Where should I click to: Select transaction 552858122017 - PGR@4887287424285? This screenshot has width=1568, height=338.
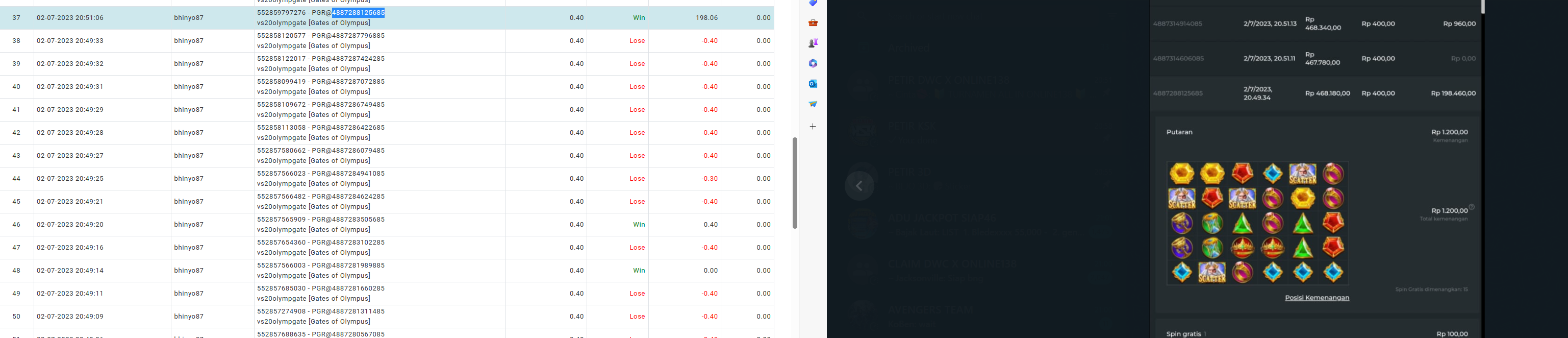[321, 59]
